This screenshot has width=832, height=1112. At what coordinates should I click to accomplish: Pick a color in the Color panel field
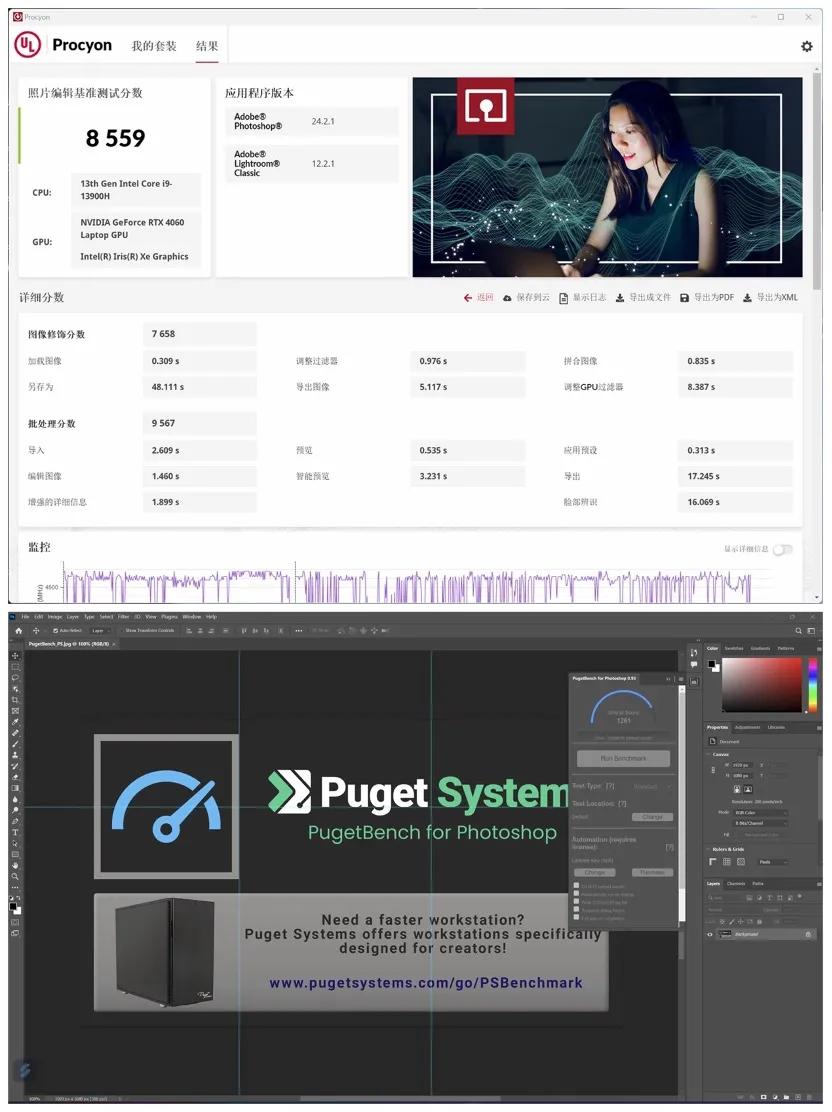coord(762,685)
